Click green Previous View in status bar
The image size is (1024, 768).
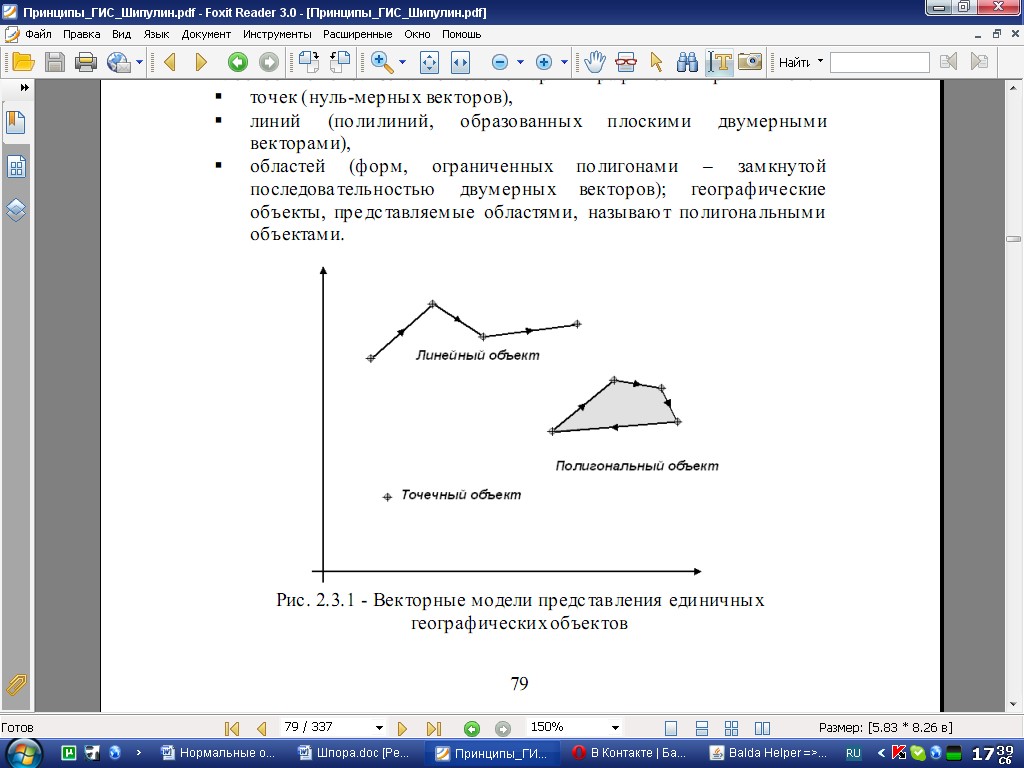pos(472,728)
